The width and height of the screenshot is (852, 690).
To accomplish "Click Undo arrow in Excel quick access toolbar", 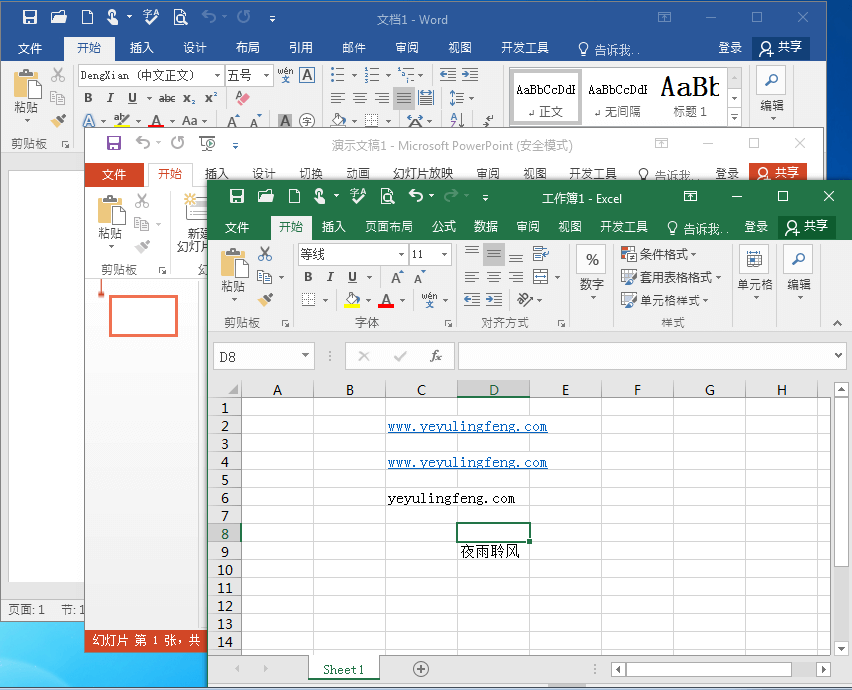I will tap(416, 196).
